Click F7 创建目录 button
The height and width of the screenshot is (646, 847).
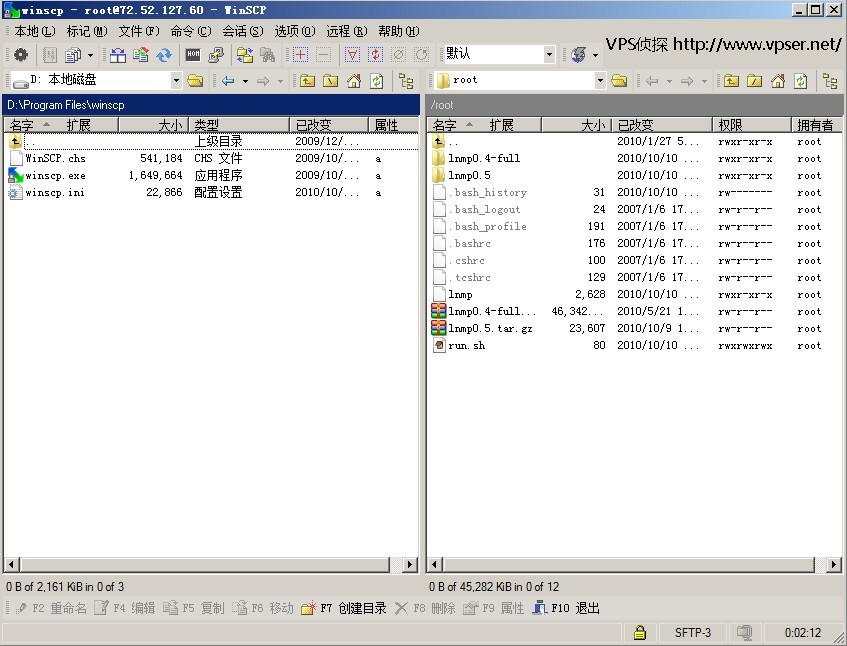pos(344,608)
